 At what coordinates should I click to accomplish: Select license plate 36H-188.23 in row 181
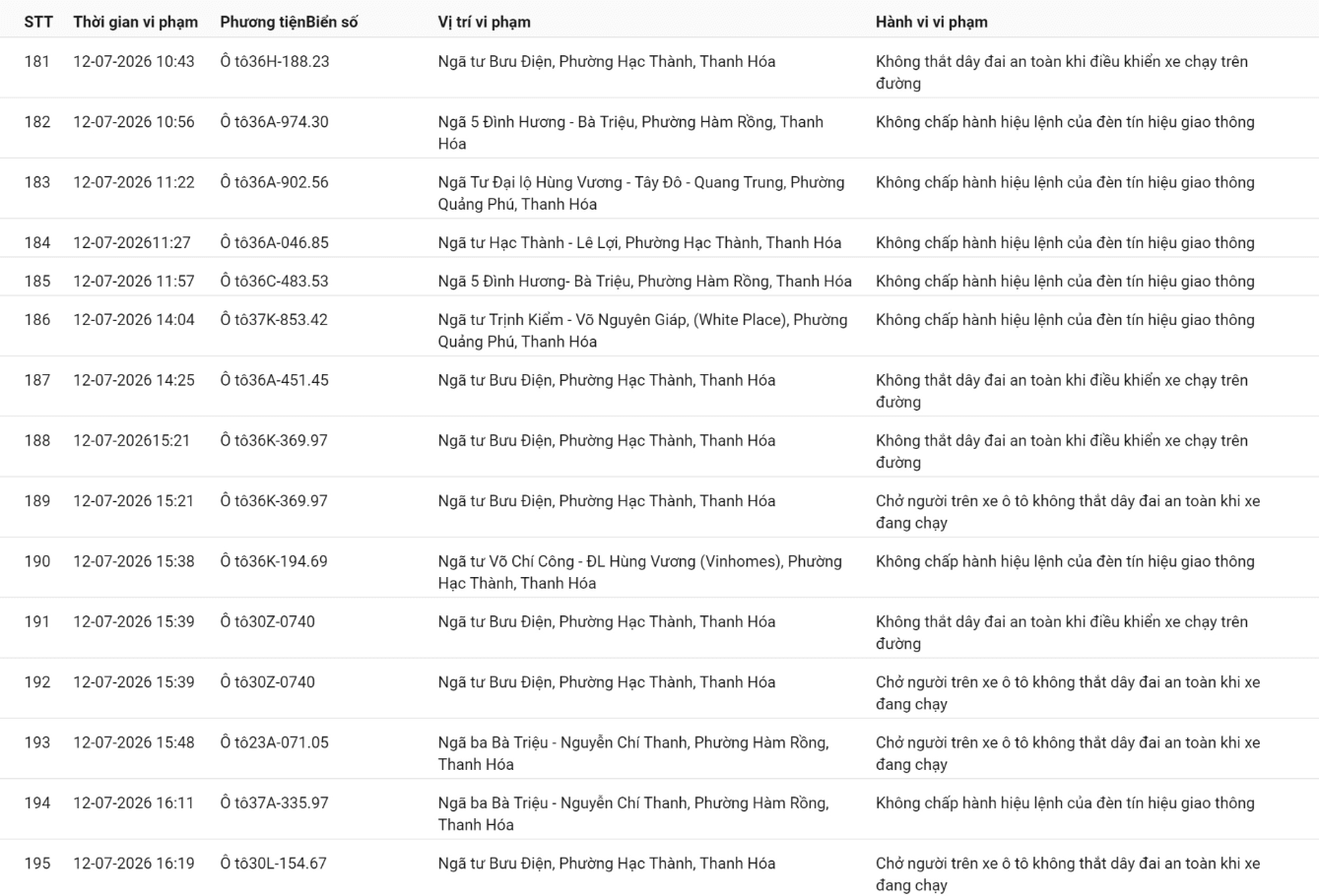click(275, 61)
